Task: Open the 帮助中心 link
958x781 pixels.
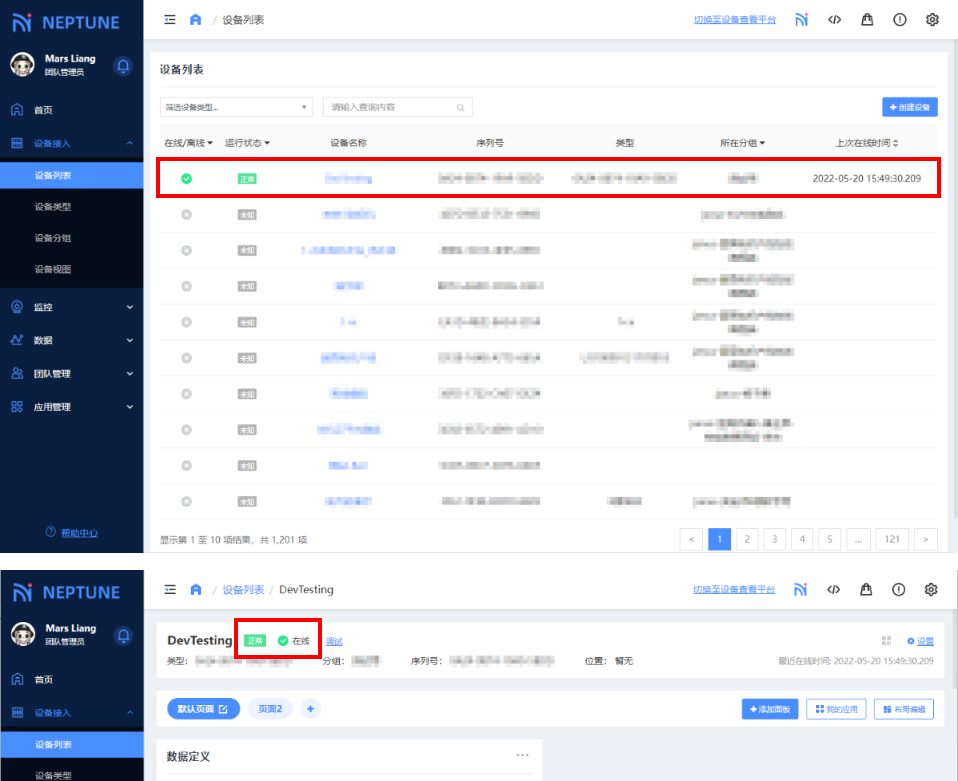Action: 72,533
